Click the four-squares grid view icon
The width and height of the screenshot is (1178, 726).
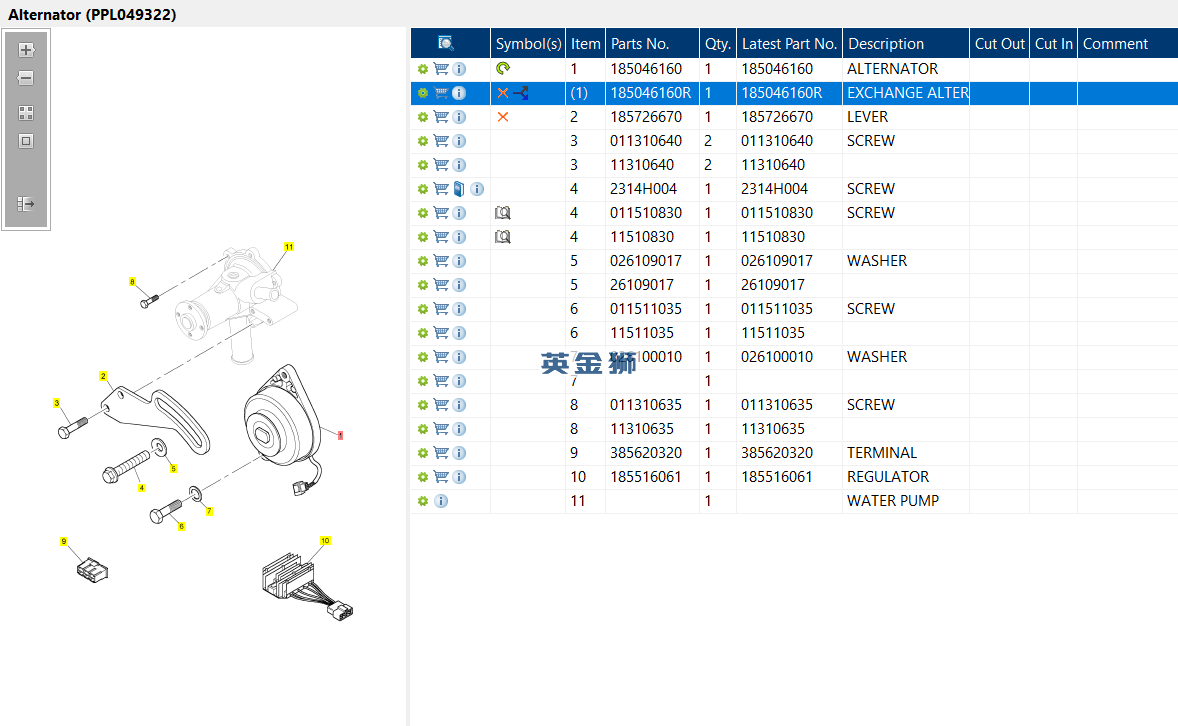pos(26,113)
